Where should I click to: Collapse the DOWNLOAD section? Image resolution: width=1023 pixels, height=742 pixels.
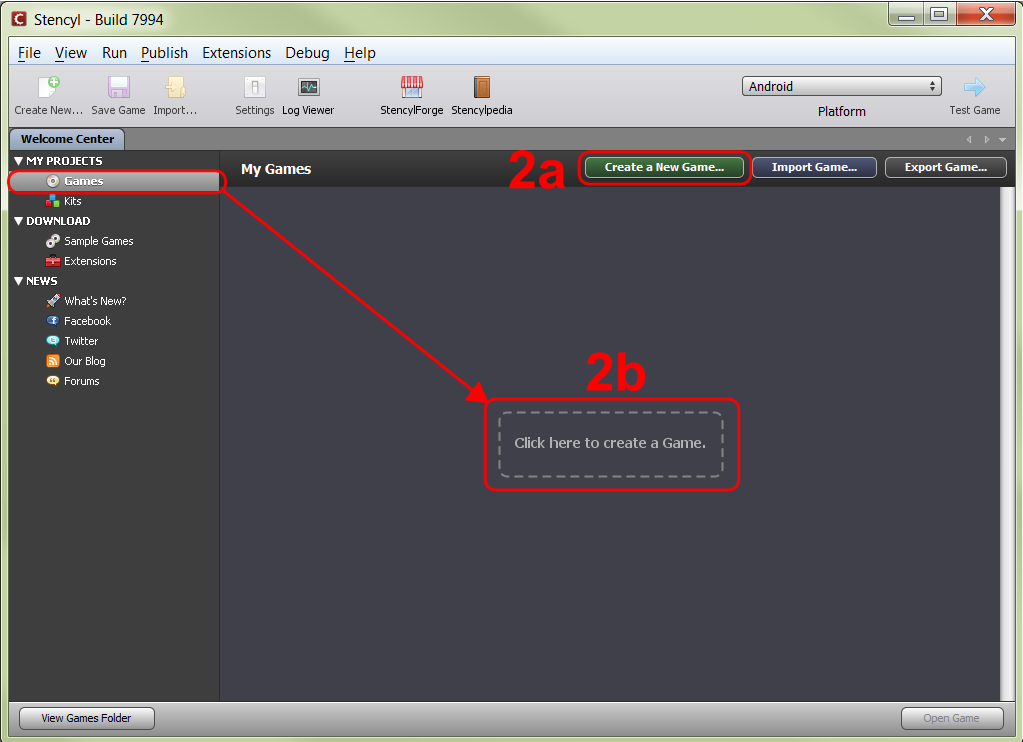[18, 221]
